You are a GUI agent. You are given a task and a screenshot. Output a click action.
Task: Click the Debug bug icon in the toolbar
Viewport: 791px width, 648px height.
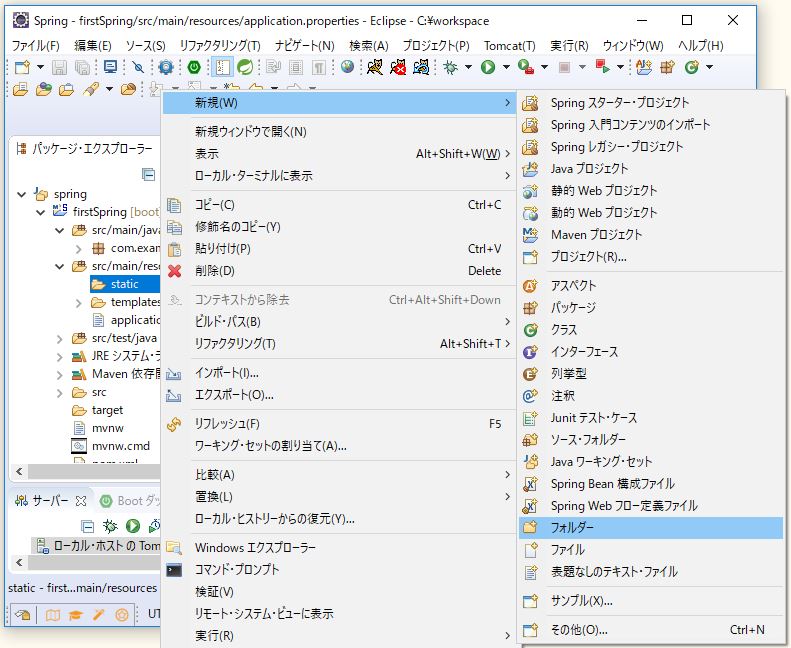(x=450, y=67)
